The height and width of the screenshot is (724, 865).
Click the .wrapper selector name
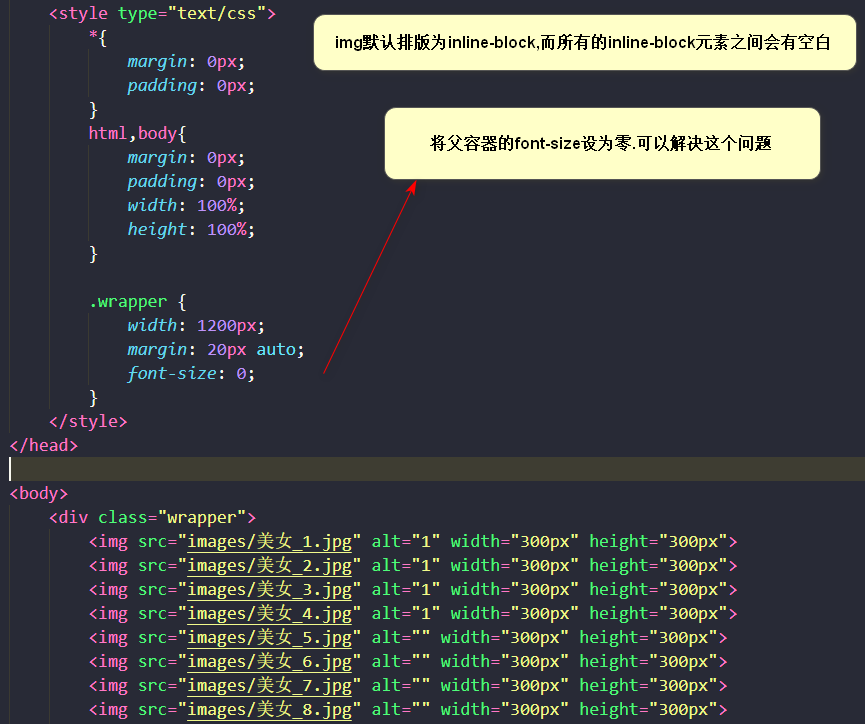pos(127,301)
